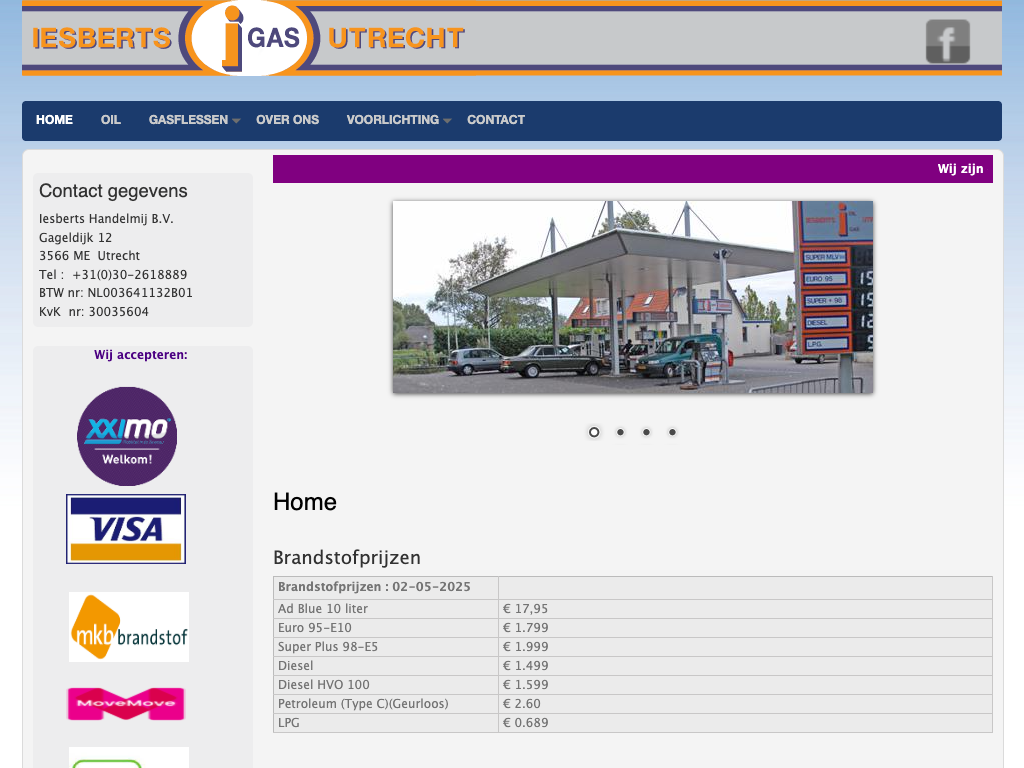Open the Oil menu item
This screenshot has height=768, width=1024.
(110, 120)
